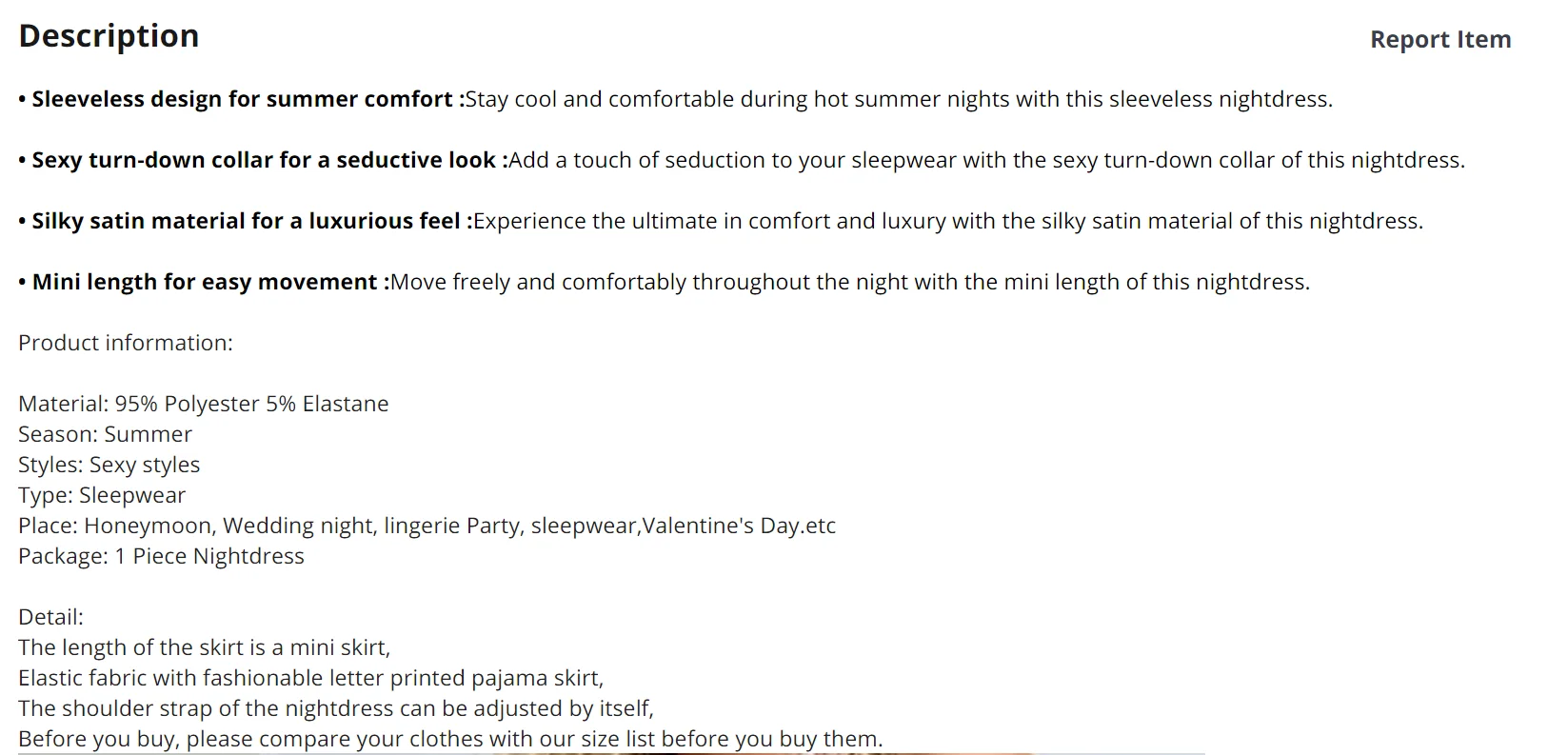Click the 'Styles: Sexy styles' line
The height and width of the screenshot is (755, 1568).
tap(109, 465)
